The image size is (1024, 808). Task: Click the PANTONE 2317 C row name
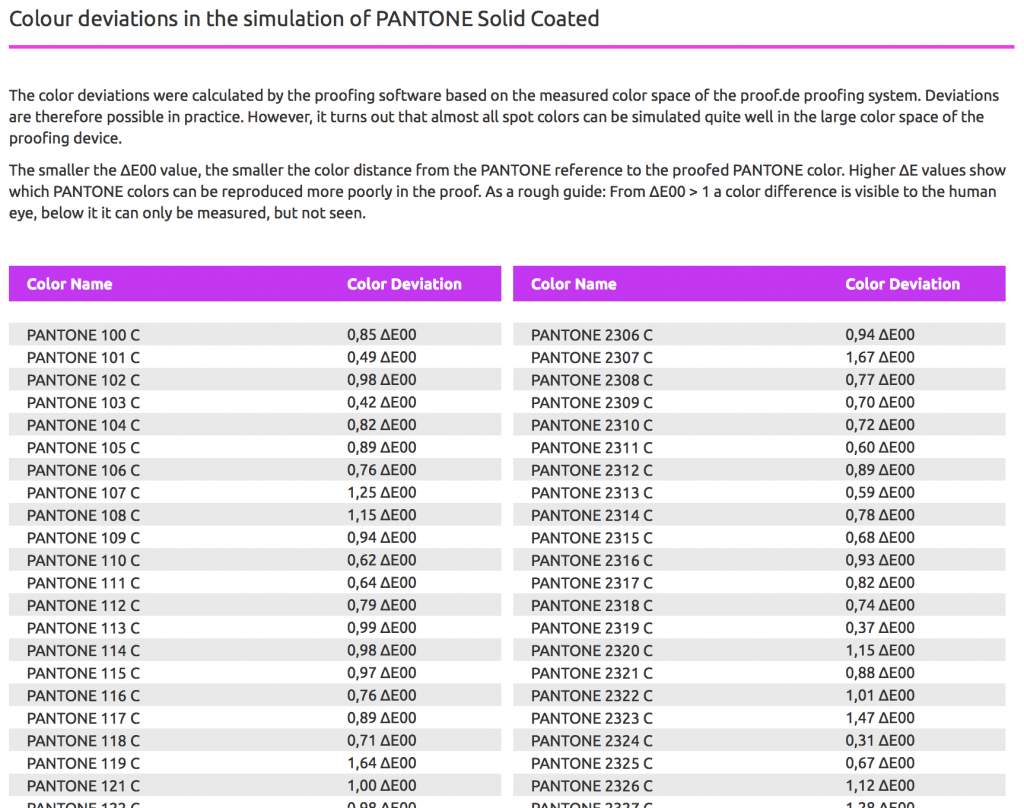(592, 583)
